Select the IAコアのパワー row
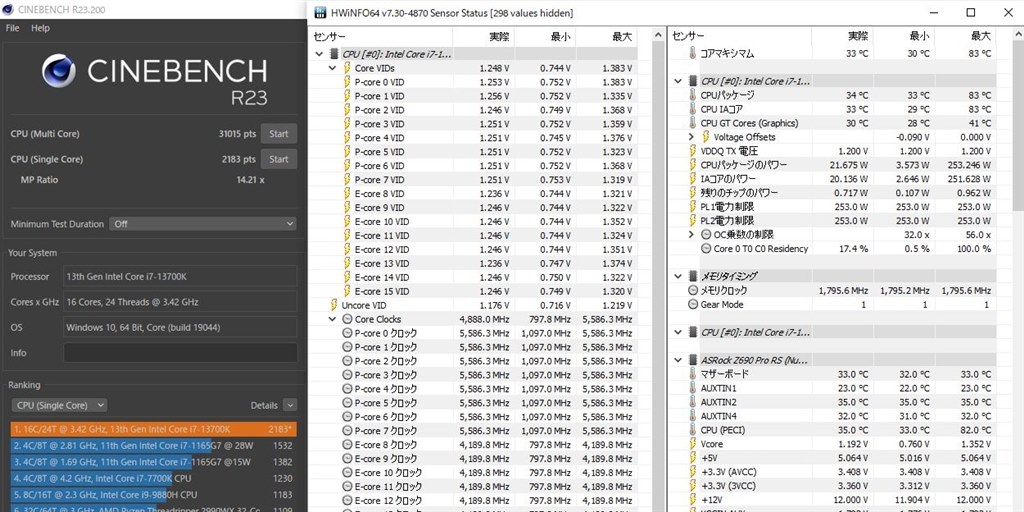 coord(833,179)
